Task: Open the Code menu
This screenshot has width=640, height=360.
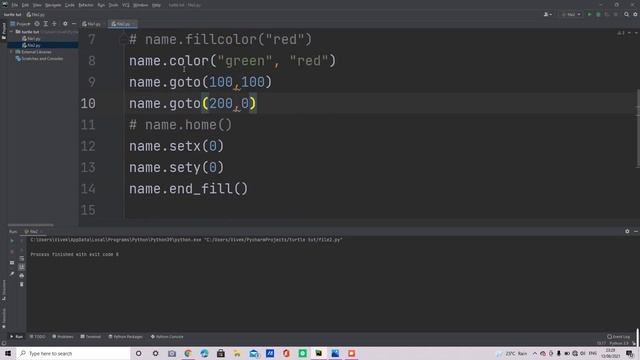Action: click(70, 5)
